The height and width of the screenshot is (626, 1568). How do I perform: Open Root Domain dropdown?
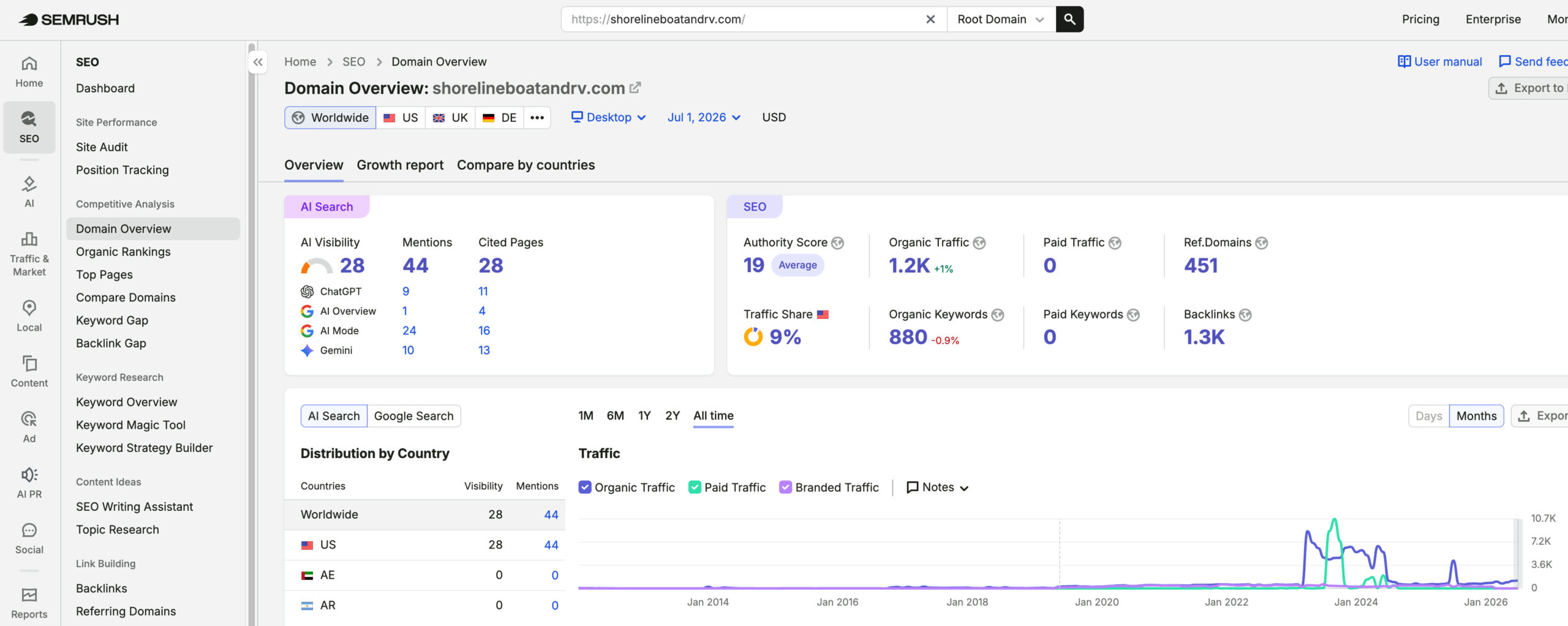pos(1001,19)
